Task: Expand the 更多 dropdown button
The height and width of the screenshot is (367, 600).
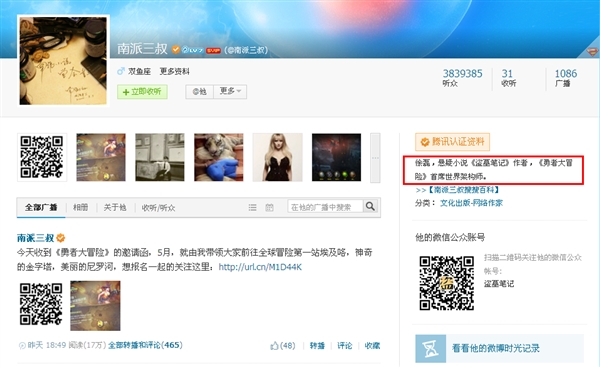Action: point(230,91)
